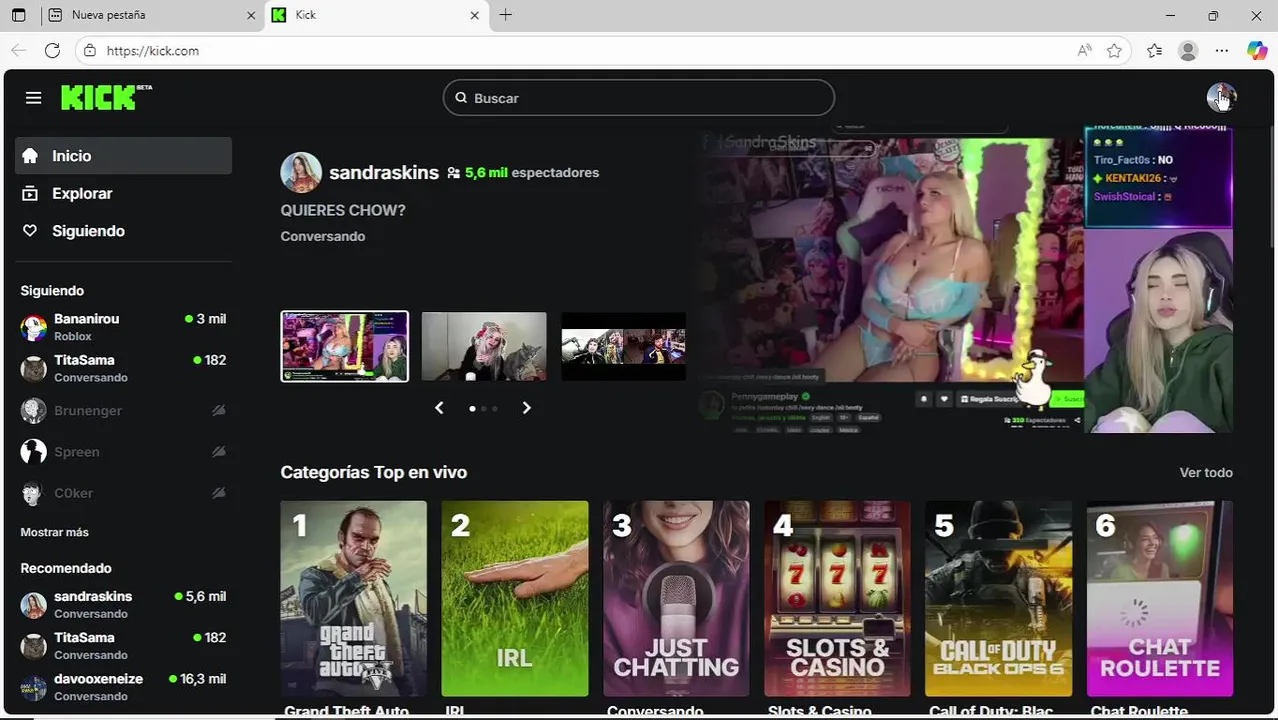1278x720 pixels.
Task: Go to Inicio in sidebar
Action: coord(123,156)
